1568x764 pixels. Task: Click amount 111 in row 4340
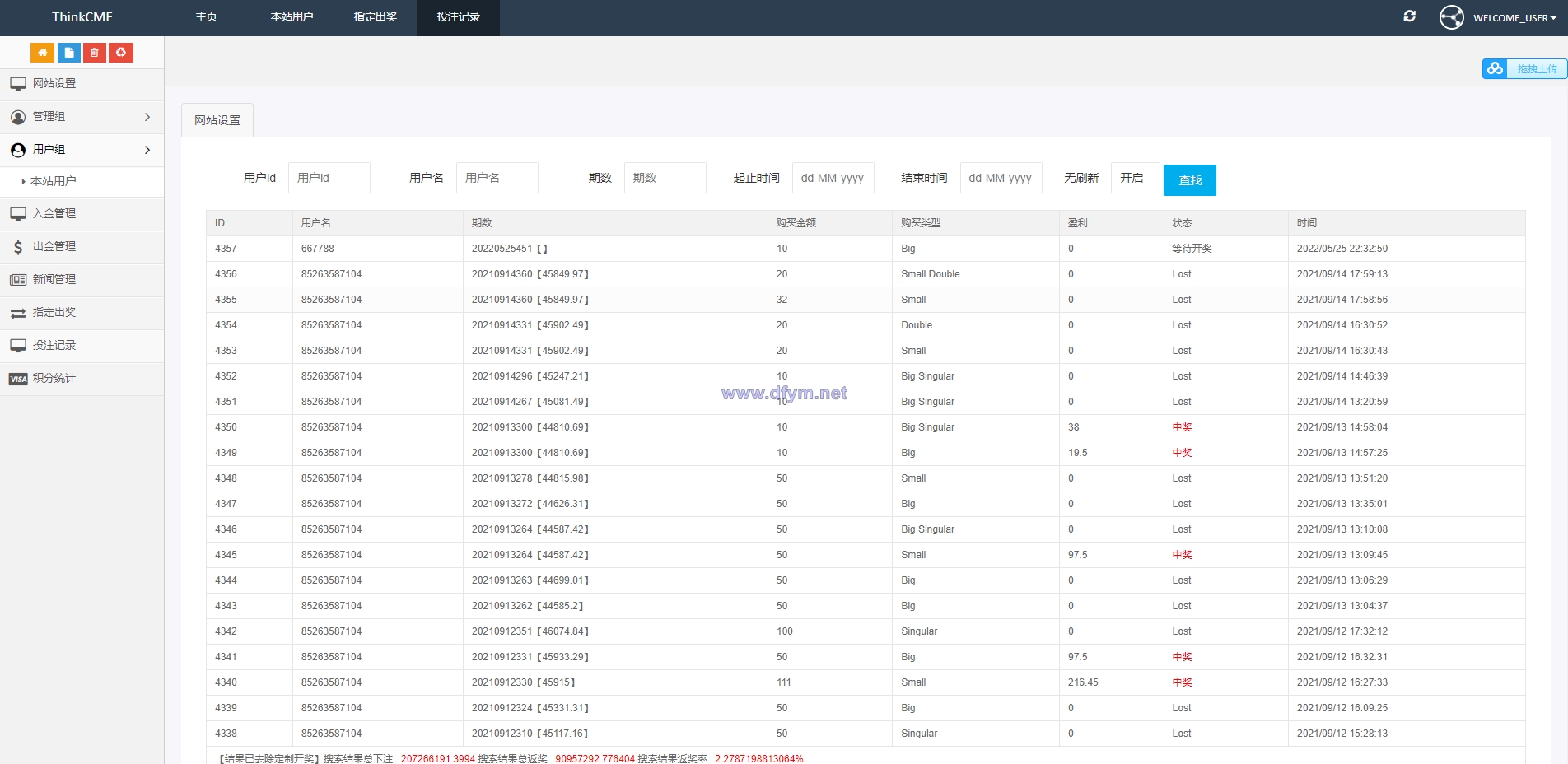click(x=783, y=682)
